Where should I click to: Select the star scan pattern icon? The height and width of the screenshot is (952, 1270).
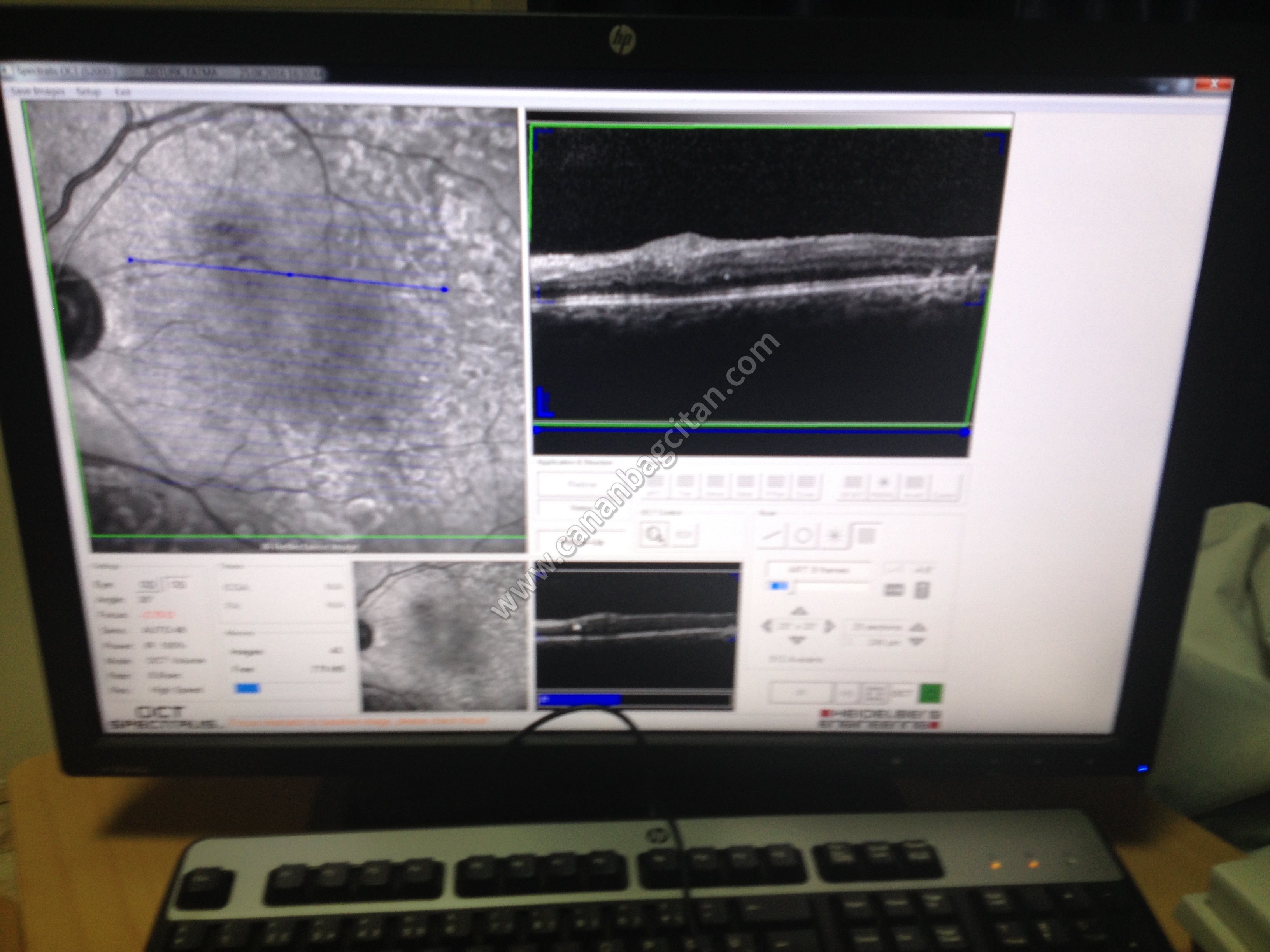click(834, 536)
